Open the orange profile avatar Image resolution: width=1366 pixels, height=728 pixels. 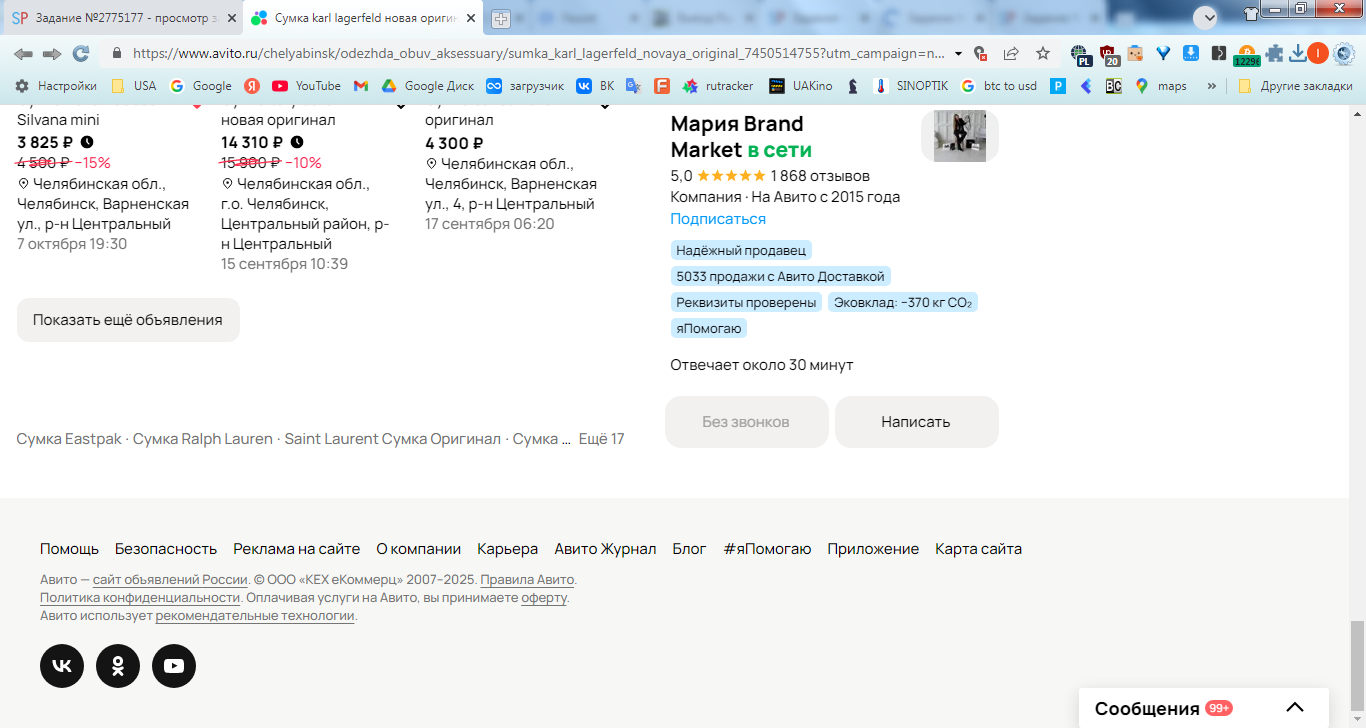[1318, 53]
